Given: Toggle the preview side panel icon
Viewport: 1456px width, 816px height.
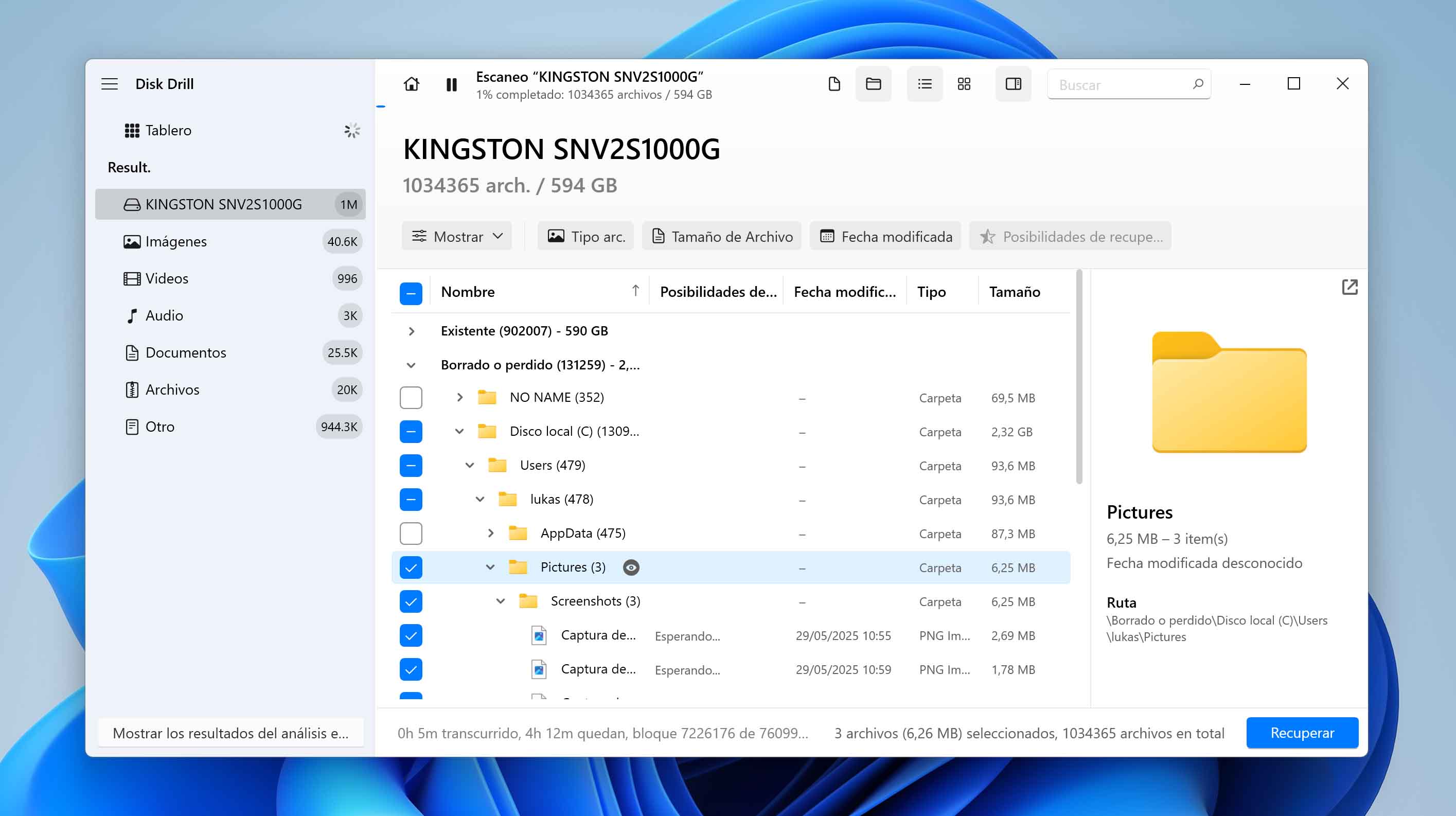Looking at the screenshot, I should [x=1014, y=84].
